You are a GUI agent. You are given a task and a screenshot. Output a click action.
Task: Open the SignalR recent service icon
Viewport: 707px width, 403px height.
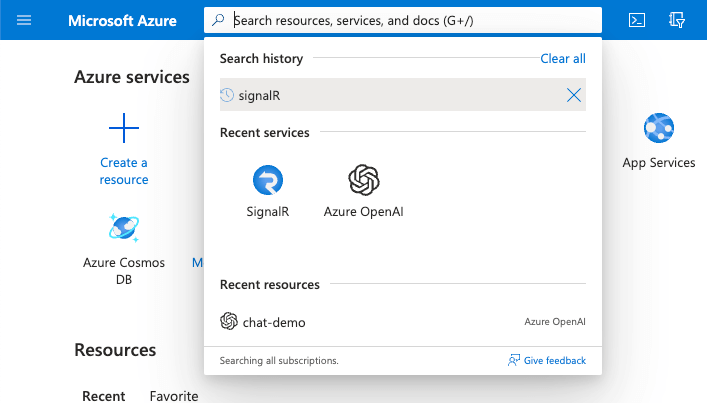(268, 180)
